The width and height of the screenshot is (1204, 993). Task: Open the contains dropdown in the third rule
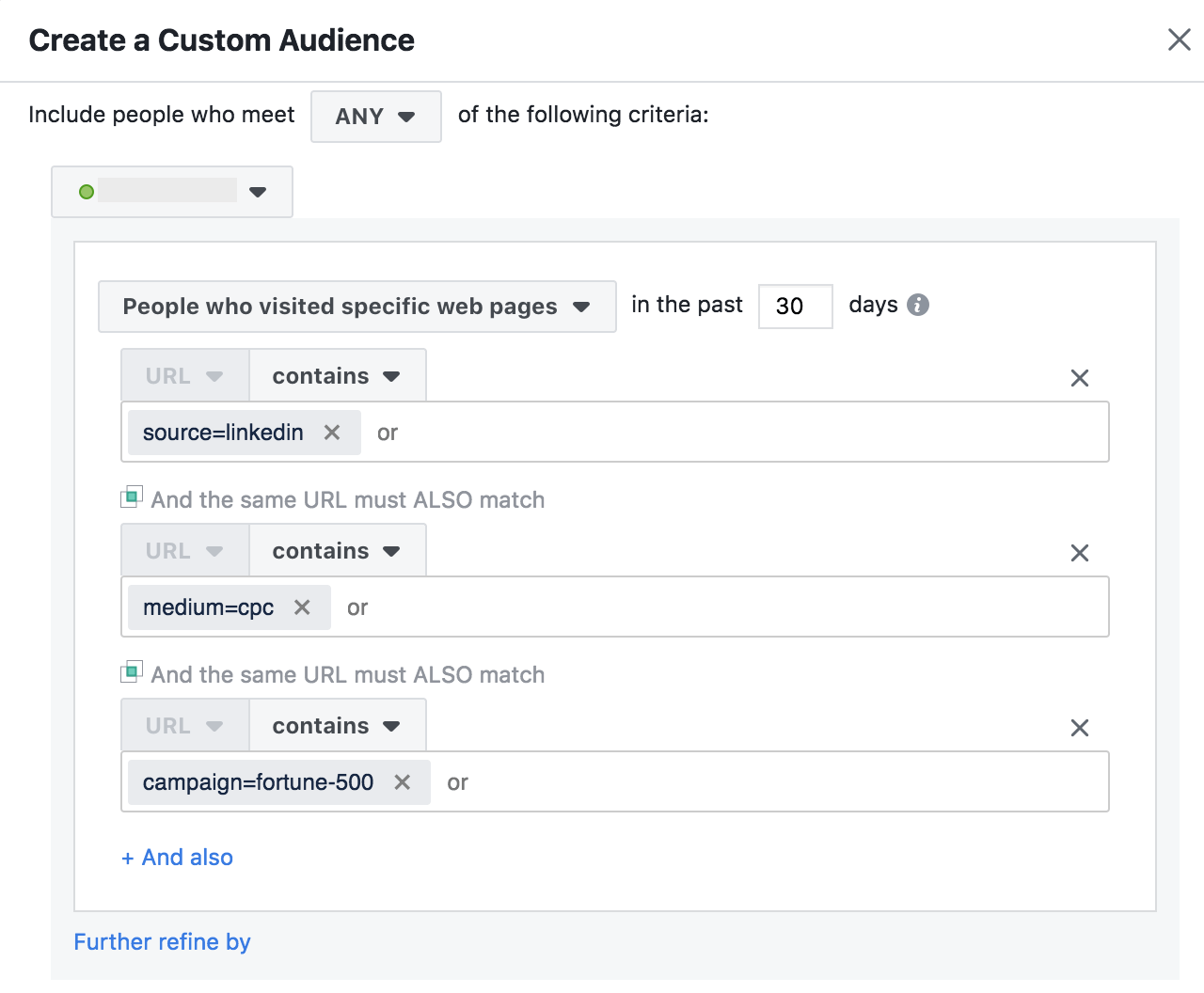pos(336,725)
